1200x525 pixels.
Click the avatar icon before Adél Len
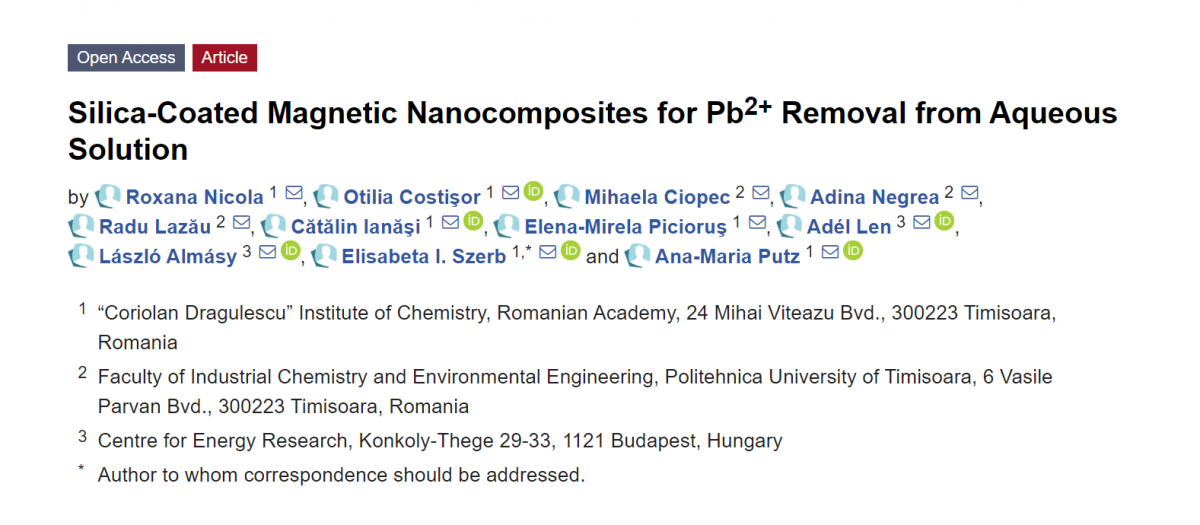point(790,225)
